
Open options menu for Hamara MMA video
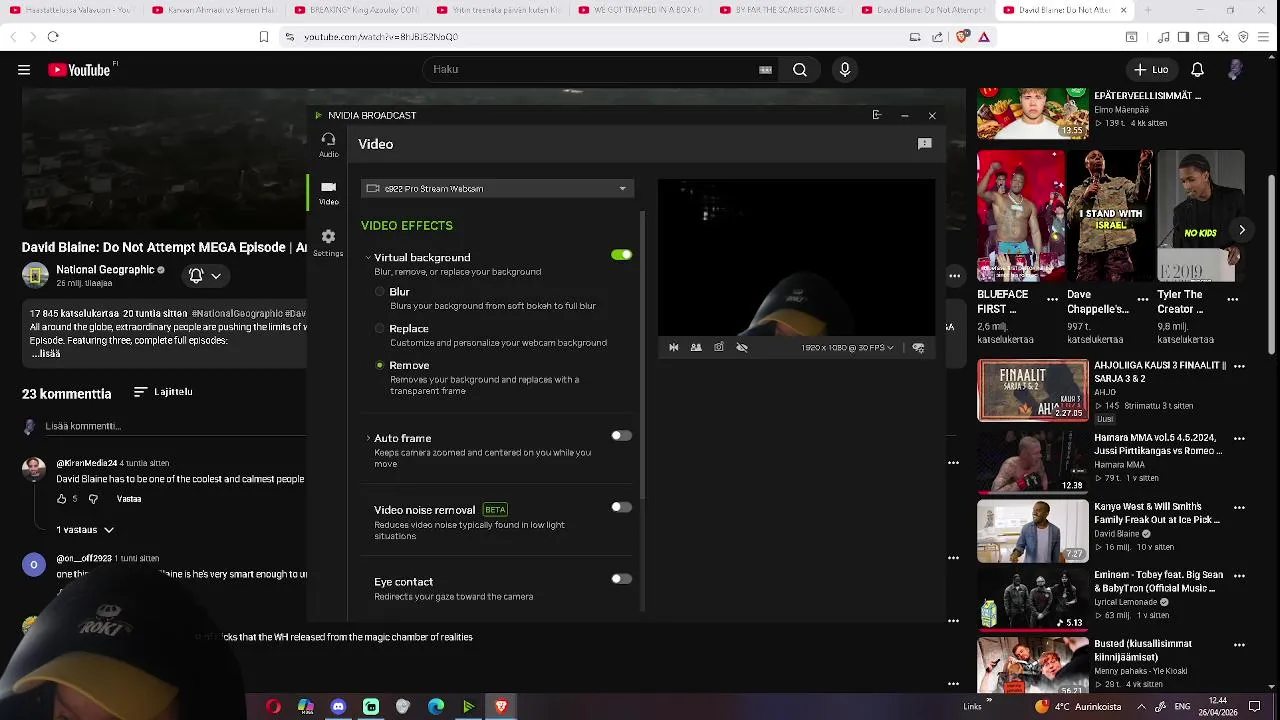click(1239, 438)
